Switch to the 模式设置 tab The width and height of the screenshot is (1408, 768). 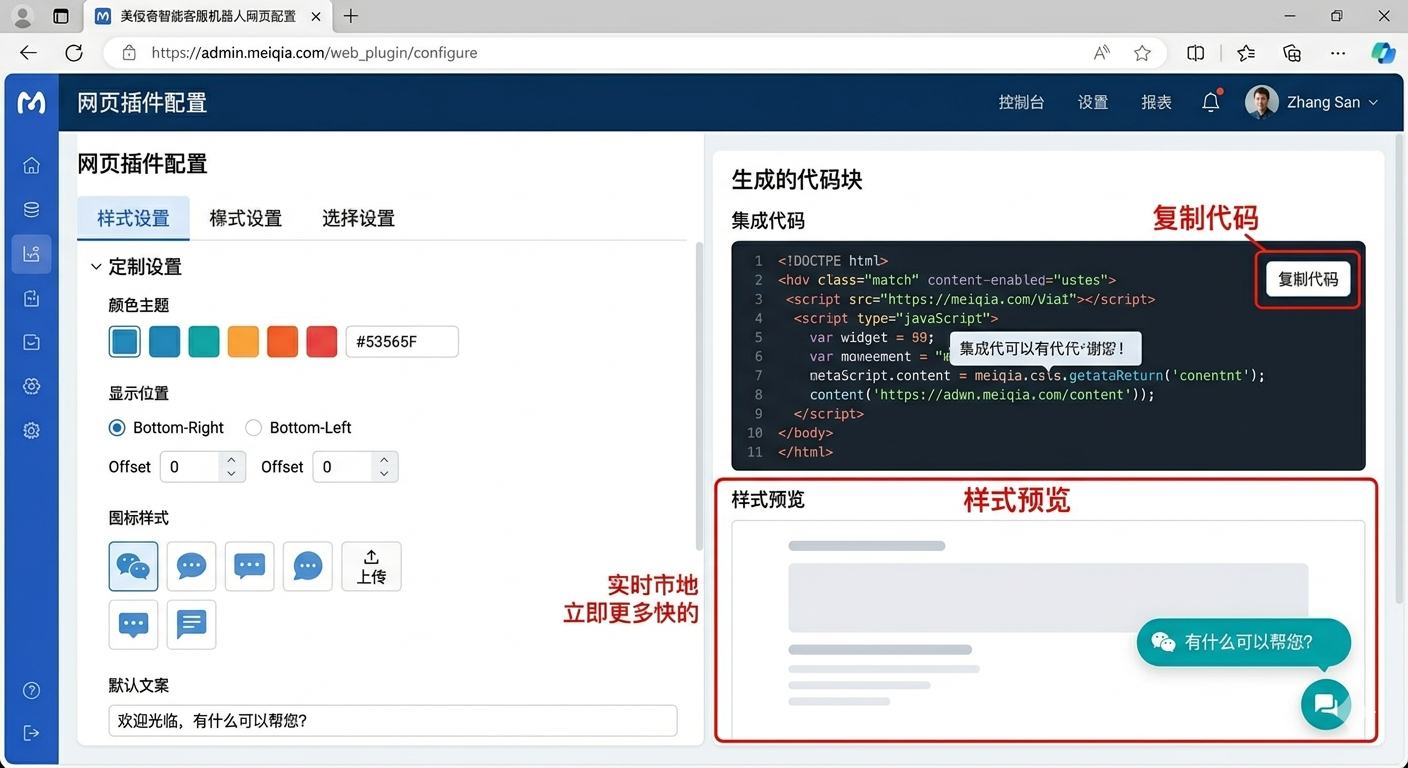coord(245,218)
